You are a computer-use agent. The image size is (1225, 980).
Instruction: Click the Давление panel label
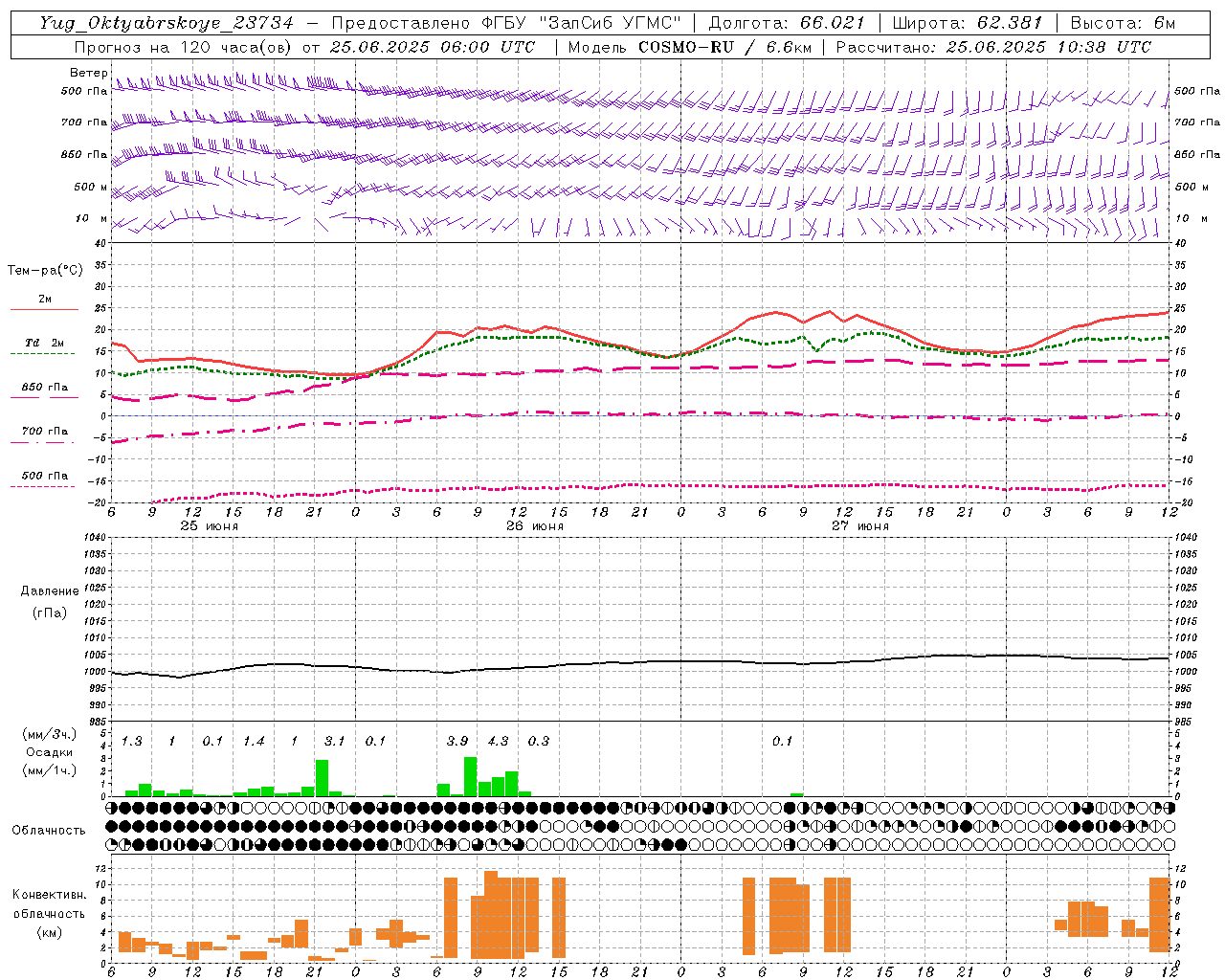(x=50, y=591)
